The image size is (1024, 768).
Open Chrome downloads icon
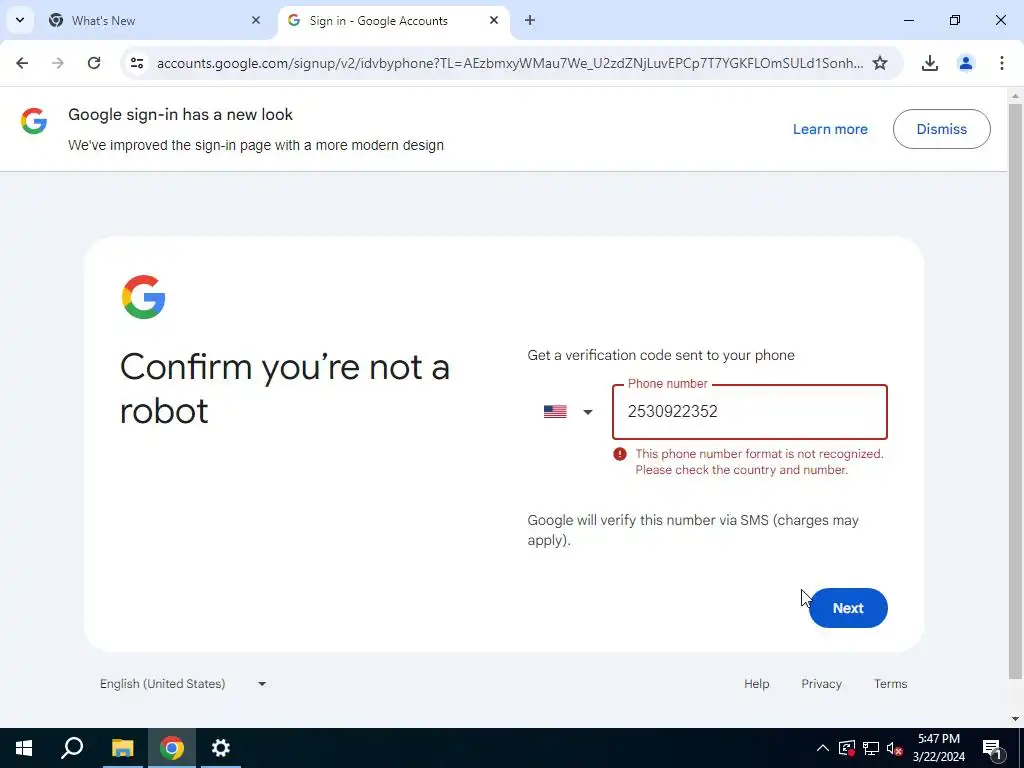pos(929,63)
